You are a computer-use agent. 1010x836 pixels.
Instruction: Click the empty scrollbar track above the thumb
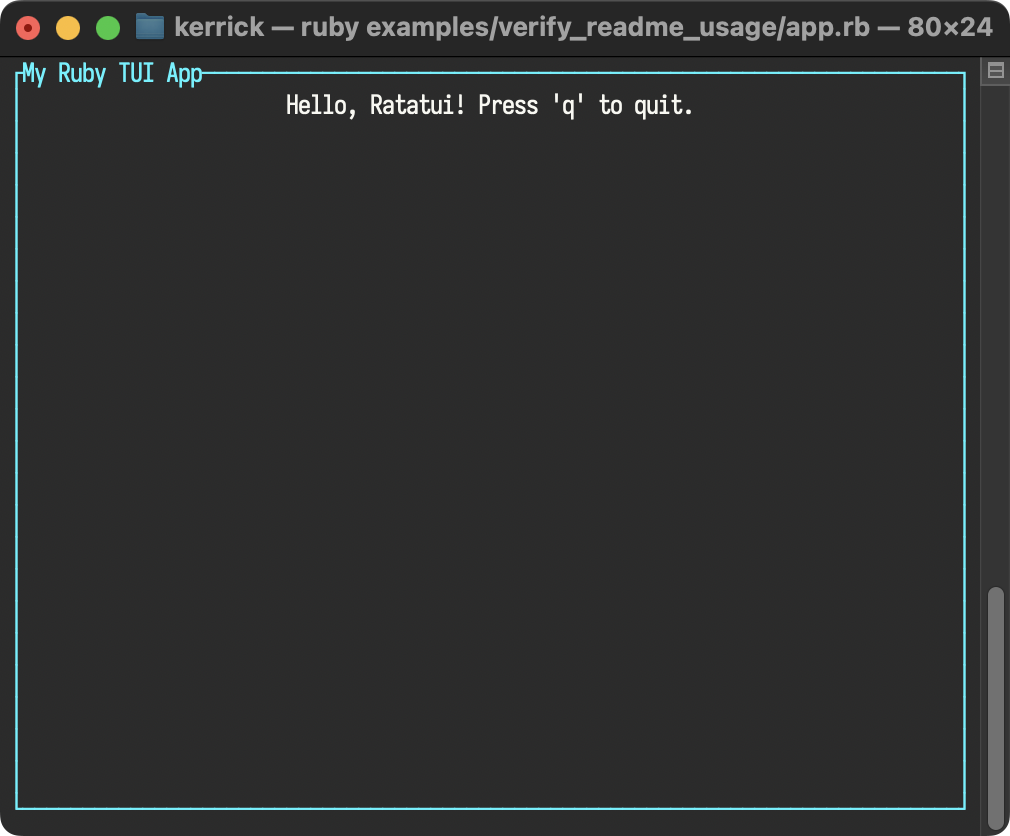(996, 335)
